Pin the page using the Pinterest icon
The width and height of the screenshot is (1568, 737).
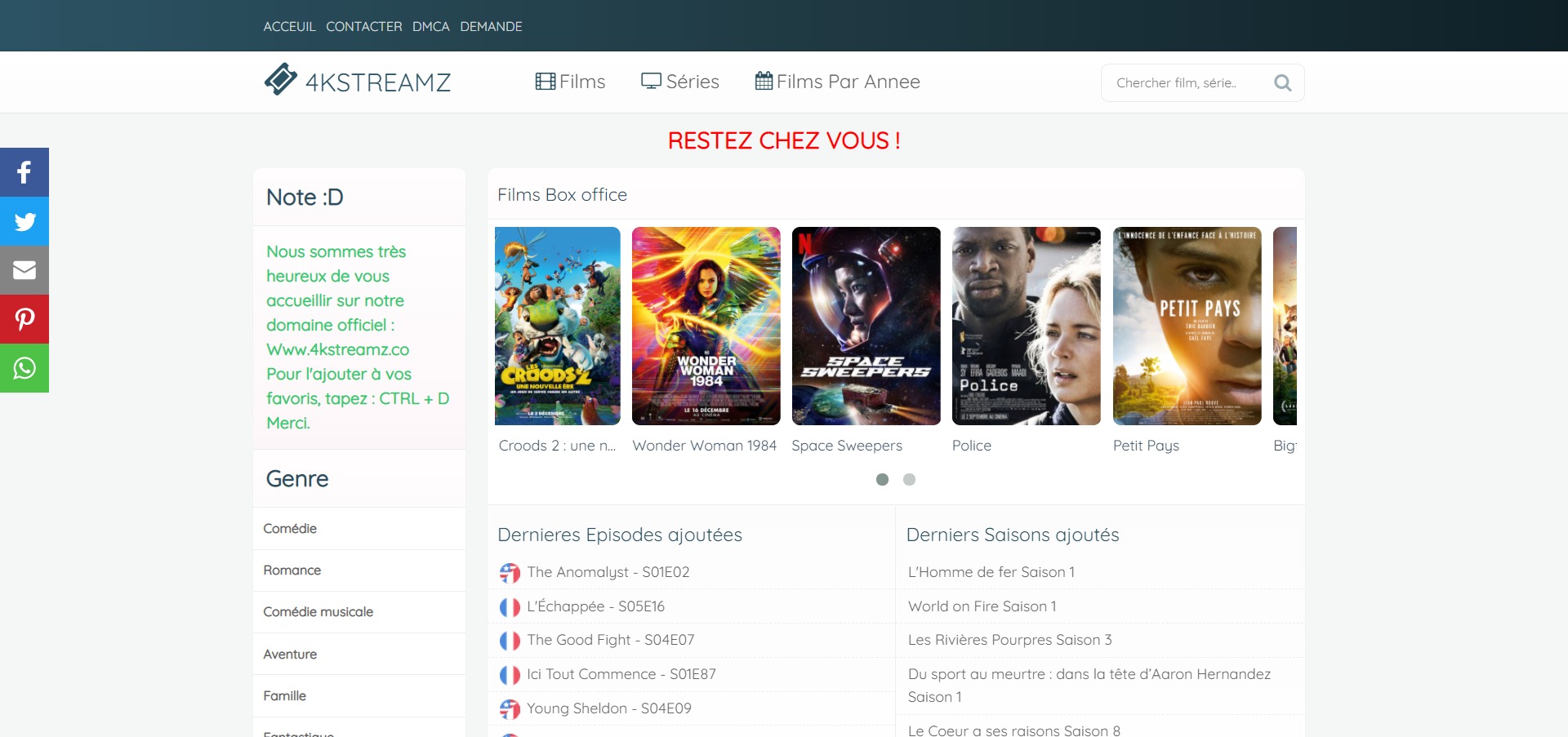tap(24, 319)
